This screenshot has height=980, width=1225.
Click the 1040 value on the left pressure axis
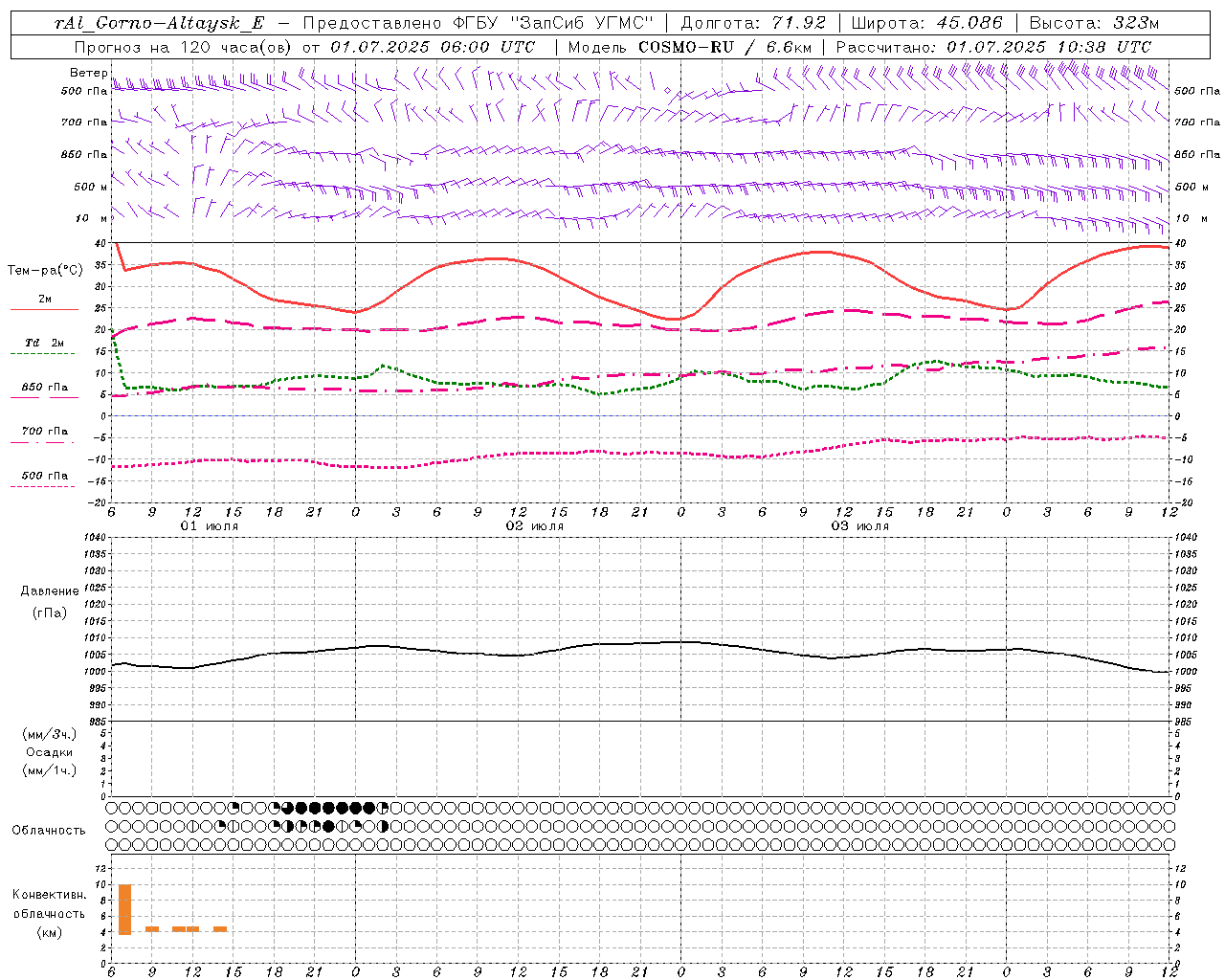(94, 538)
